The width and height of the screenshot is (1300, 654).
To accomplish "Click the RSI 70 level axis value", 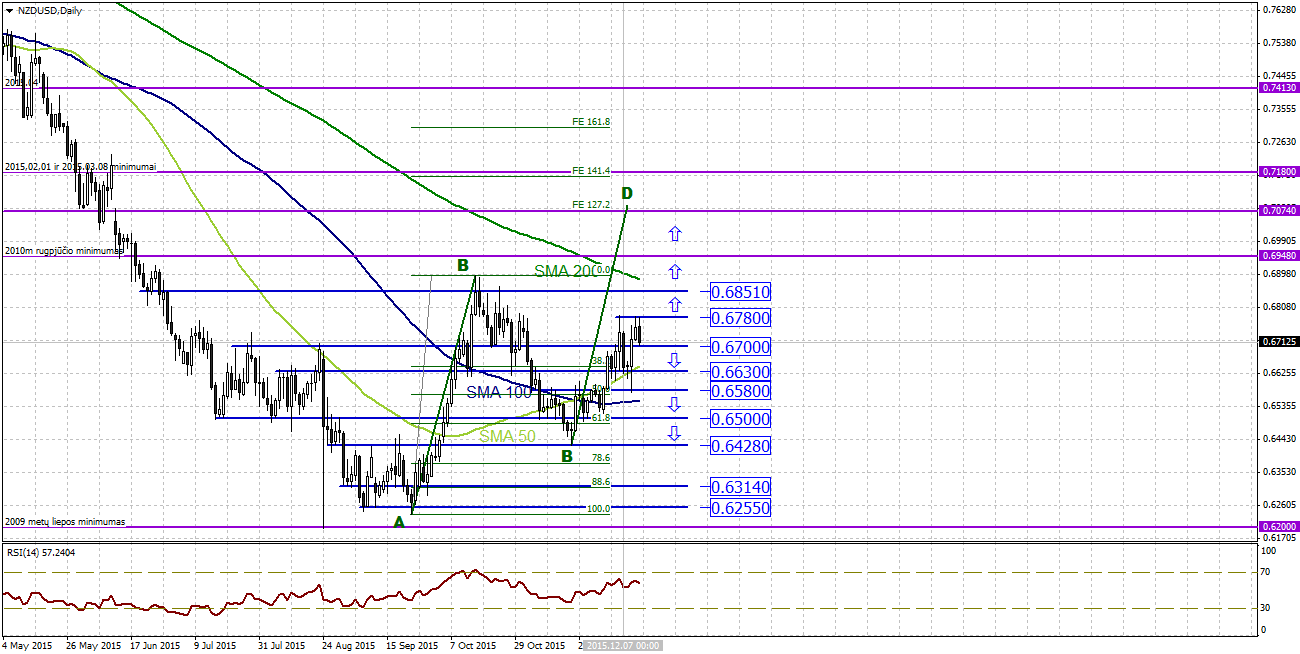I will [1266, 572].
